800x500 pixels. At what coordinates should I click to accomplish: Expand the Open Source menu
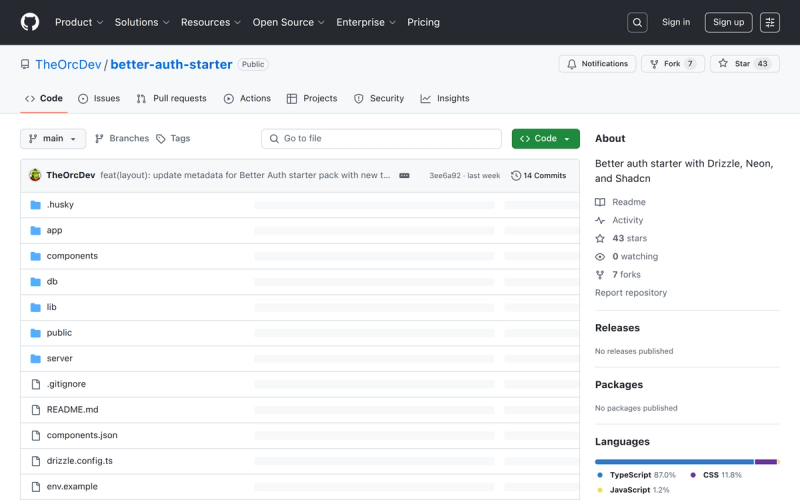(x=288, y=22)
